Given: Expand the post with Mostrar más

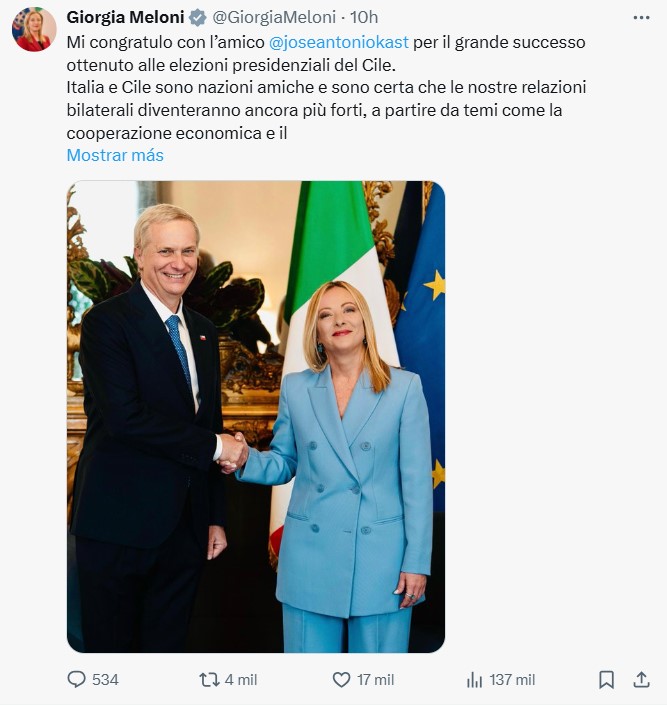Looking at the screenshot, I should coord(115,155).
